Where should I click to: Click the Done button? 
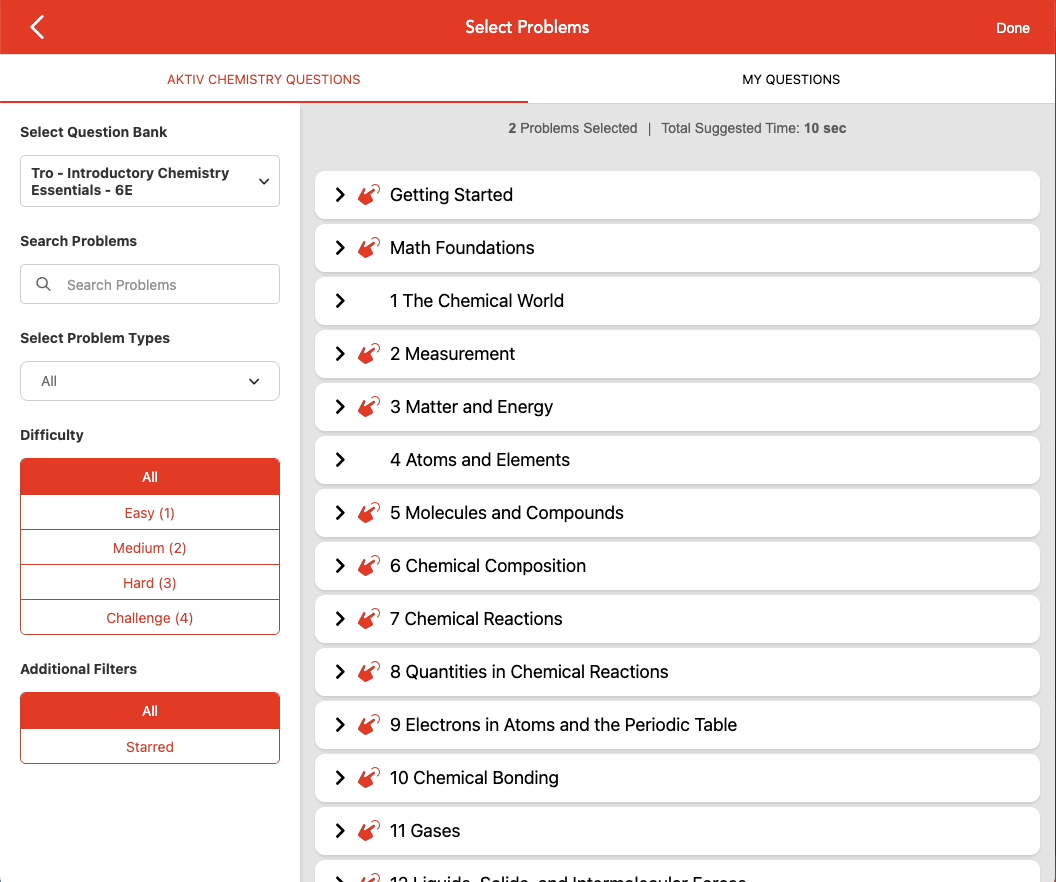coord(1013,28)
